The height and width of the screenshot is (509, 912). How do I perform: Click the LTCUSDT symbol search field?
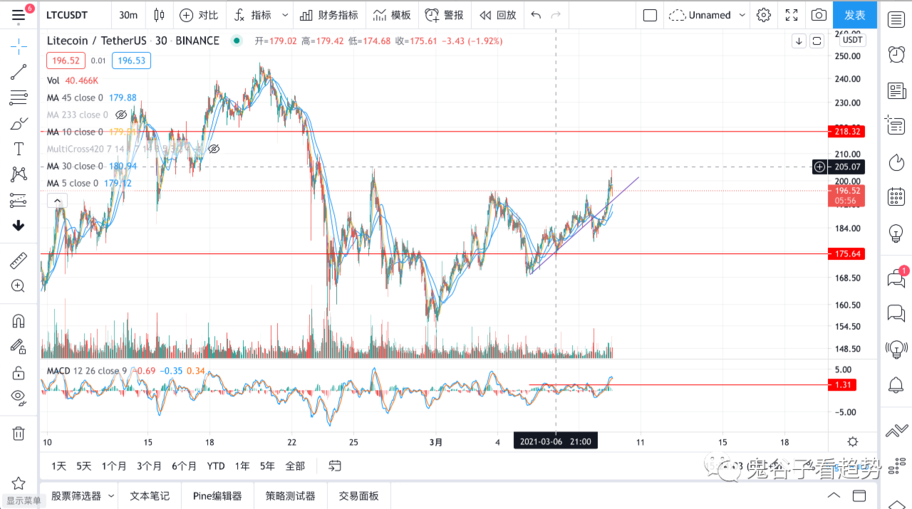point(68,15)
